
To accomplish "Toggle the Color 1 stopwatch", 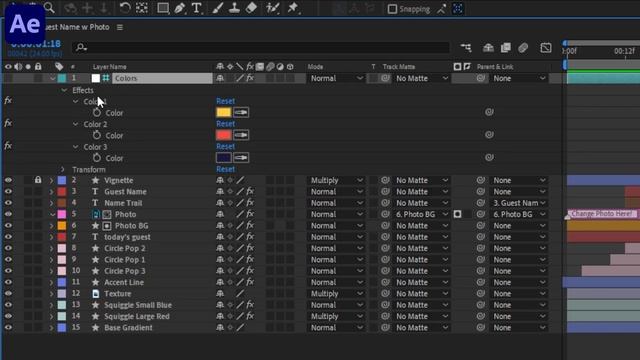I will [97, 112].
